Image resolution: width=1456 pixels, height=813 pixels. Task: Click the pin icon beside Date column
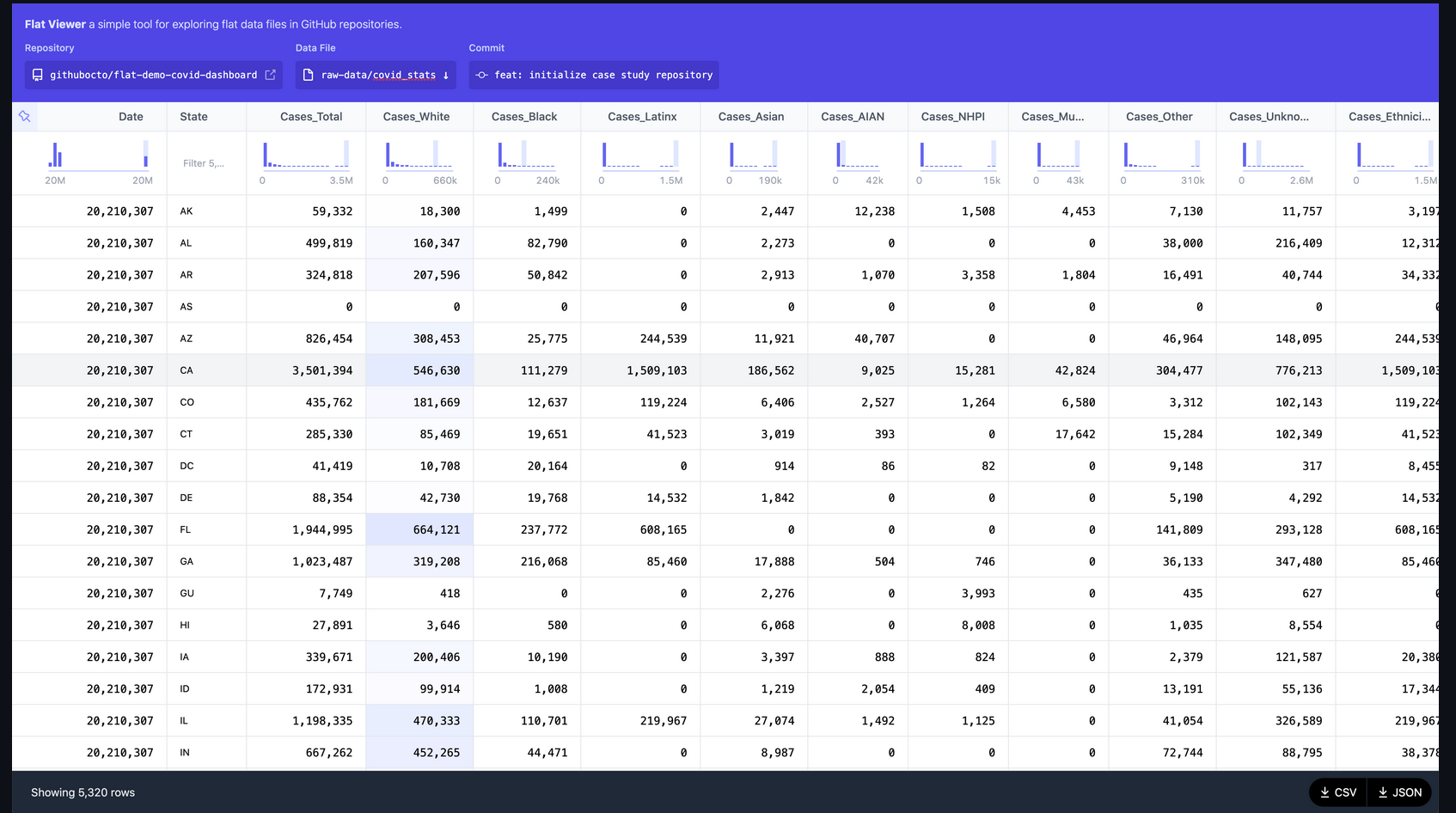[x=25, y=117]
